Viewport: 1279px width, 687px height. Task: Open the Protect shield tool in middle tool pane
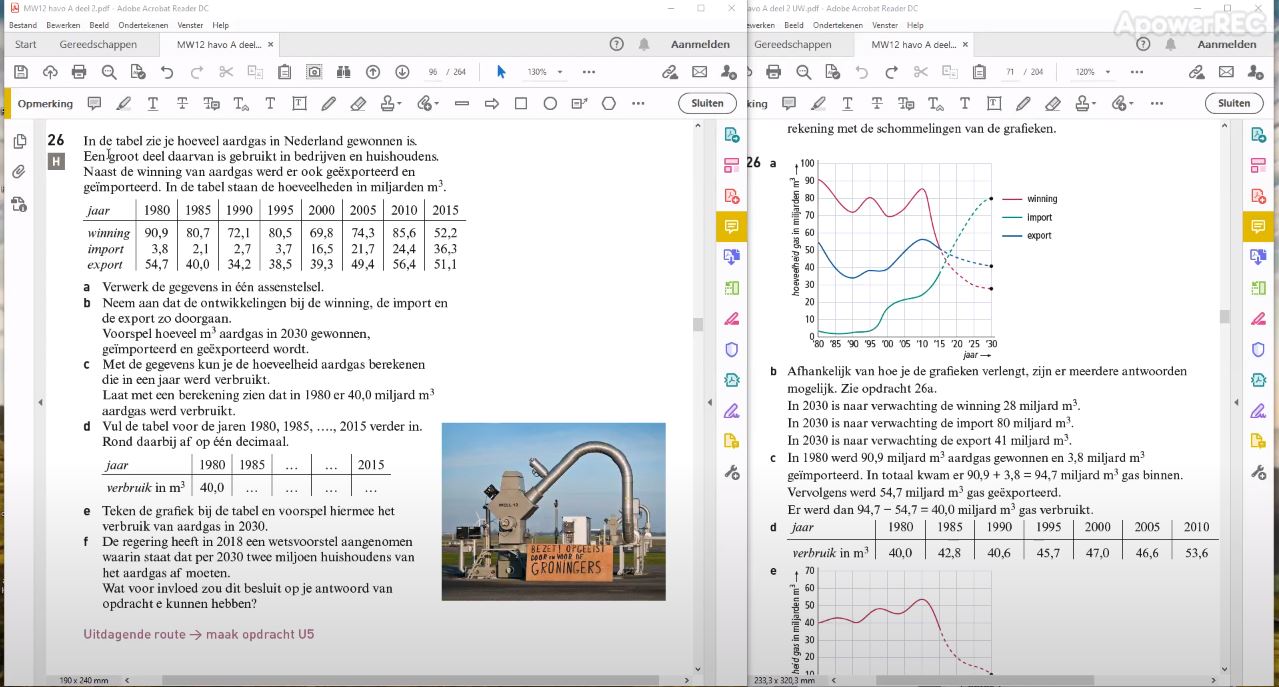(x=731, y=349)
